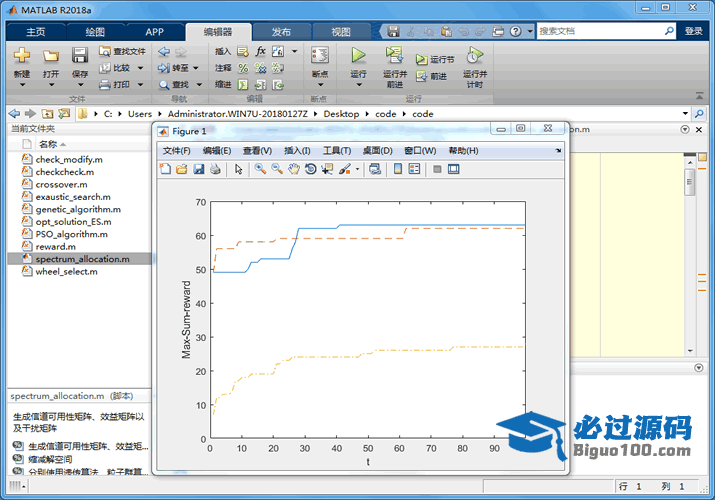Select the data cursor tool in Figure toolbar
The image size is (715, 500).
click(x=328, y=169)
